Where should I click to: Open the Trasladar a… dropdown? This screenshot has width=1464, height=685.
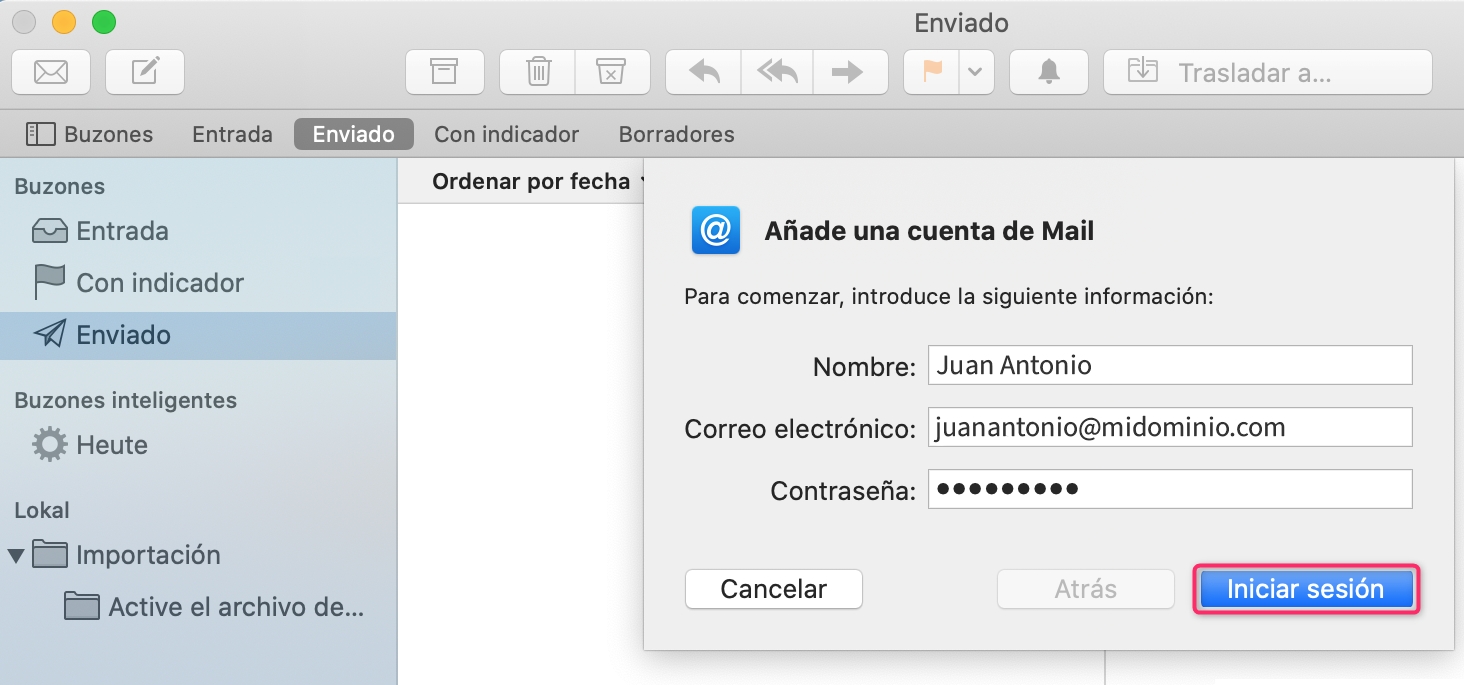(x=1267, y=72)
